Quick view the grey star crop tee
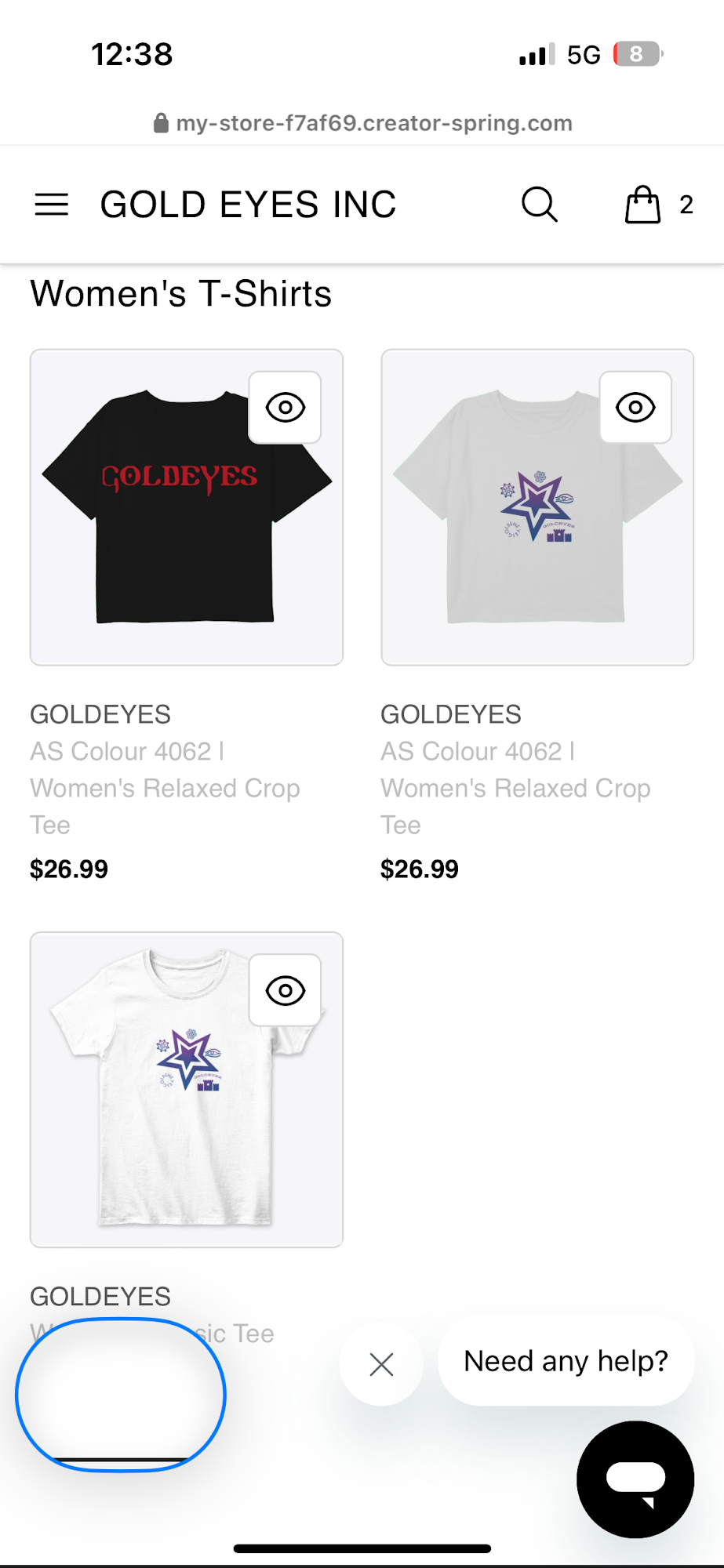The width and height of the screenshot is (724, 1568). coord(635,408)
